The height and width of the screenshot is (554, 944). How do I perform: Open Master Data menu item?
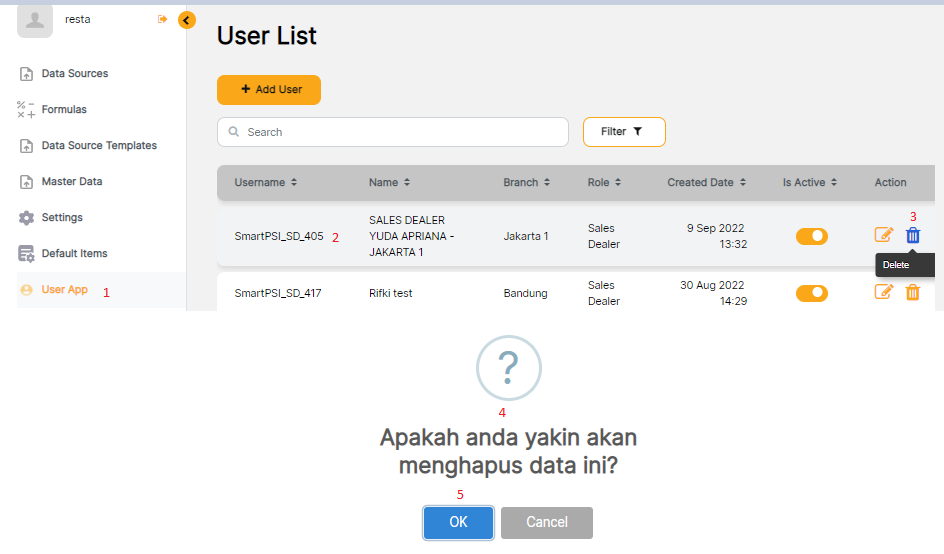(x=71, y=182)
